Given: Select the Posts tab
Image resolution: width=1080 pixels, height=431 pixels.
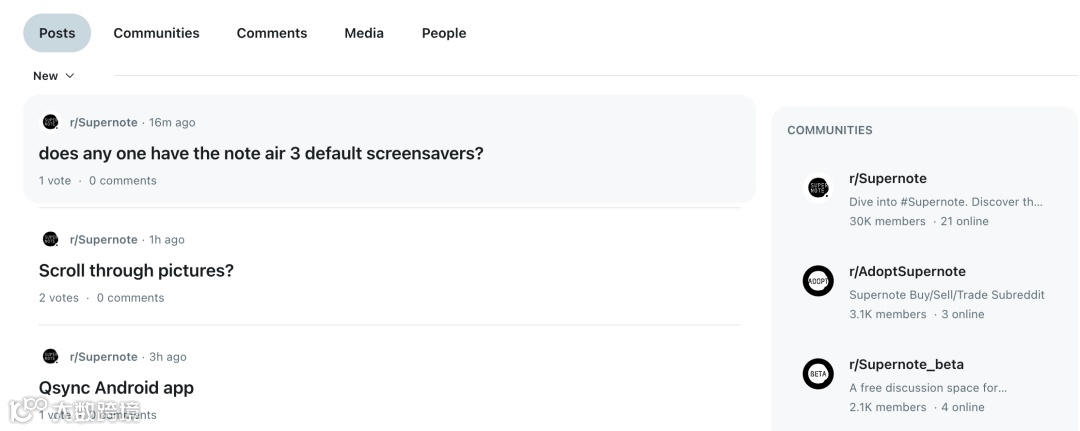Looking at the screenshot, I should pyautogui.click(x=57, y=33).
